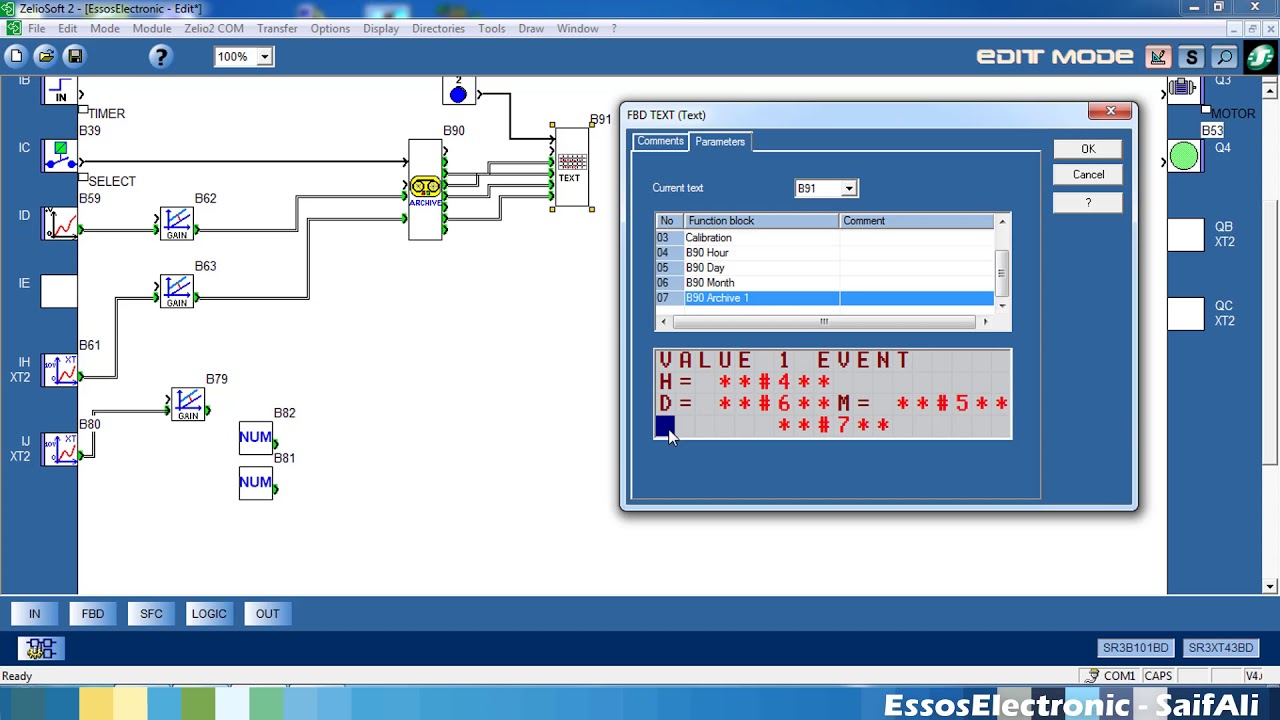Select the B91 TEXT function block
Image resolution: width=1280 pixels, height=720 pixels.
click(x=571, y=167)
